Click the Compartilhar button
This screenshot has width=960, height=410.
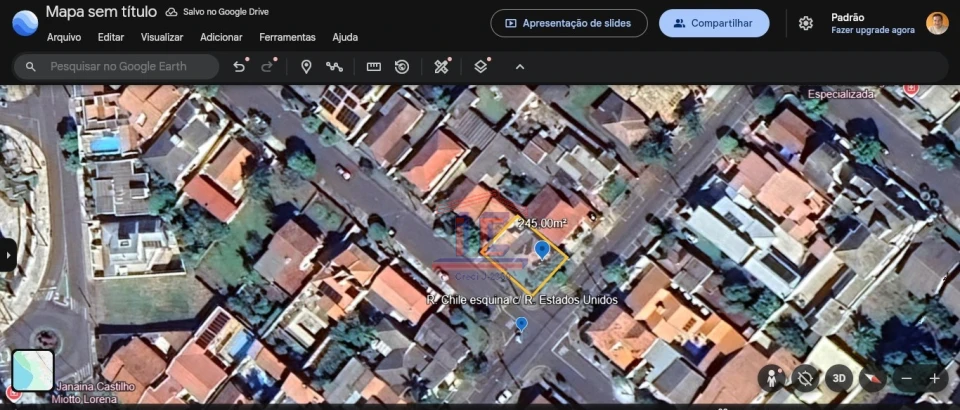[714, 23]
